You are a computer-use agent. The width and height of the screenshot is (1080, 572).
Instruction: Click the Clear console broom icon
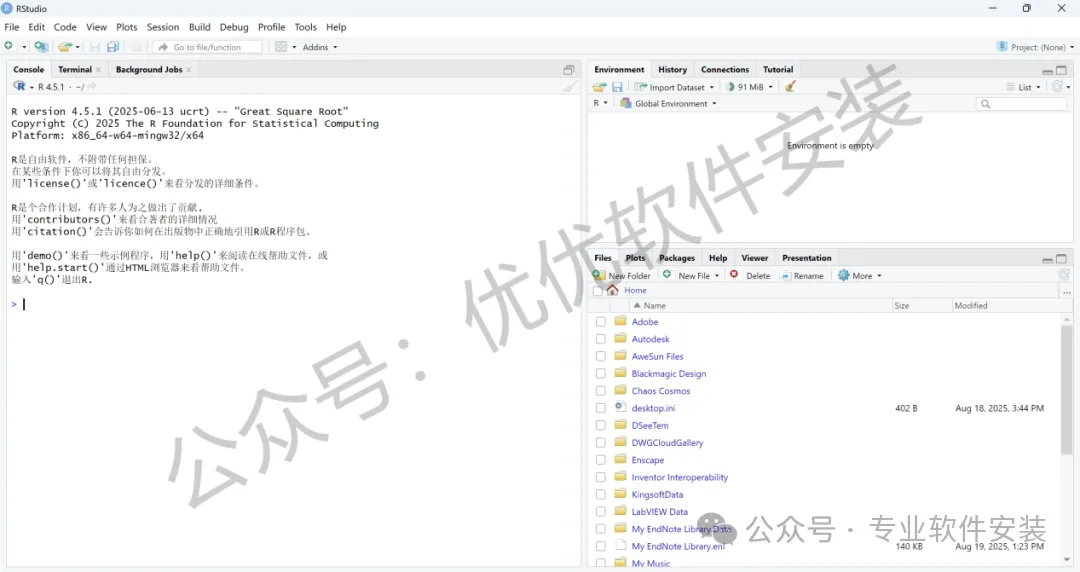(x=570, y=87)
